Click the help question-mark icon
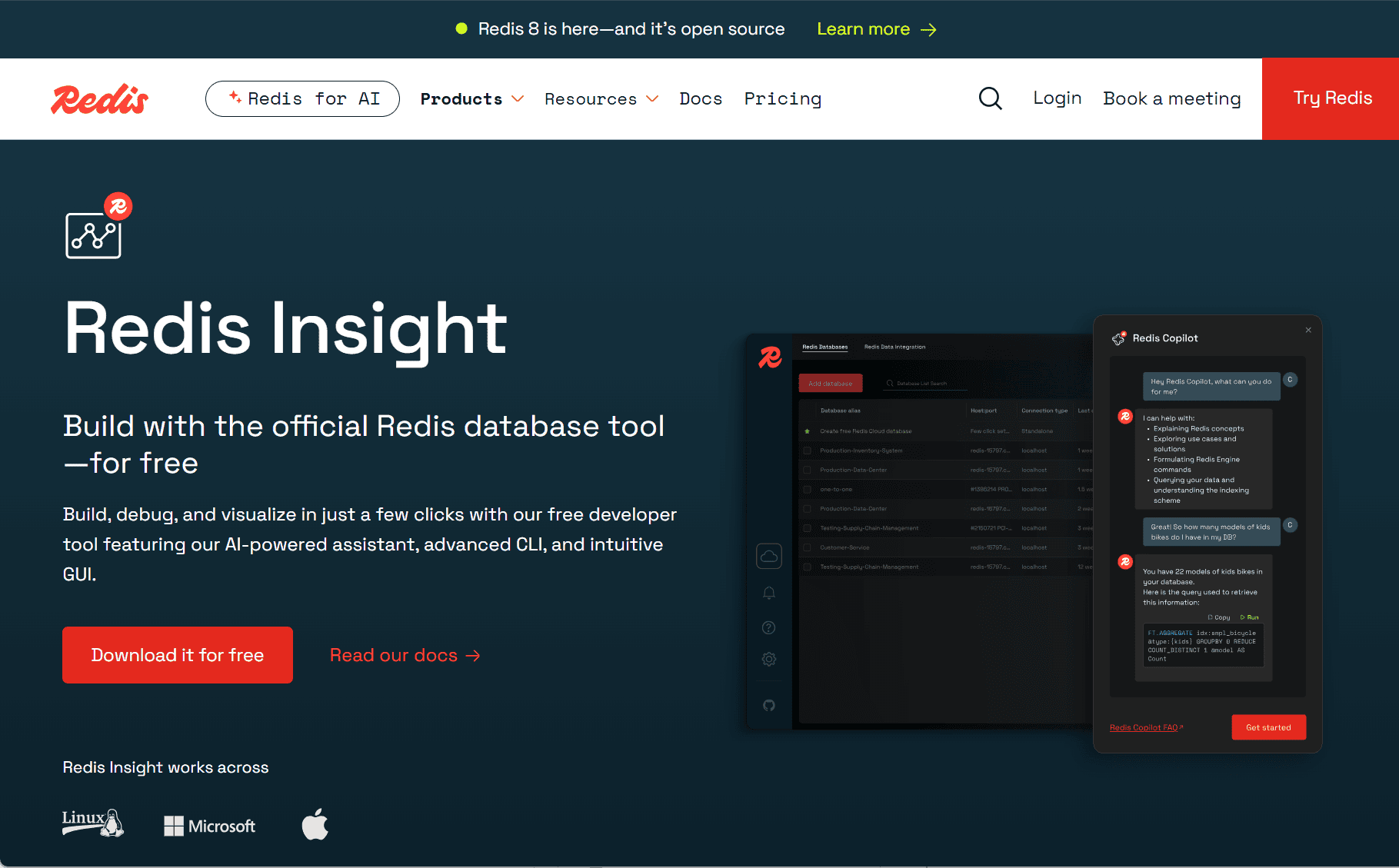 tap(768, 627)
